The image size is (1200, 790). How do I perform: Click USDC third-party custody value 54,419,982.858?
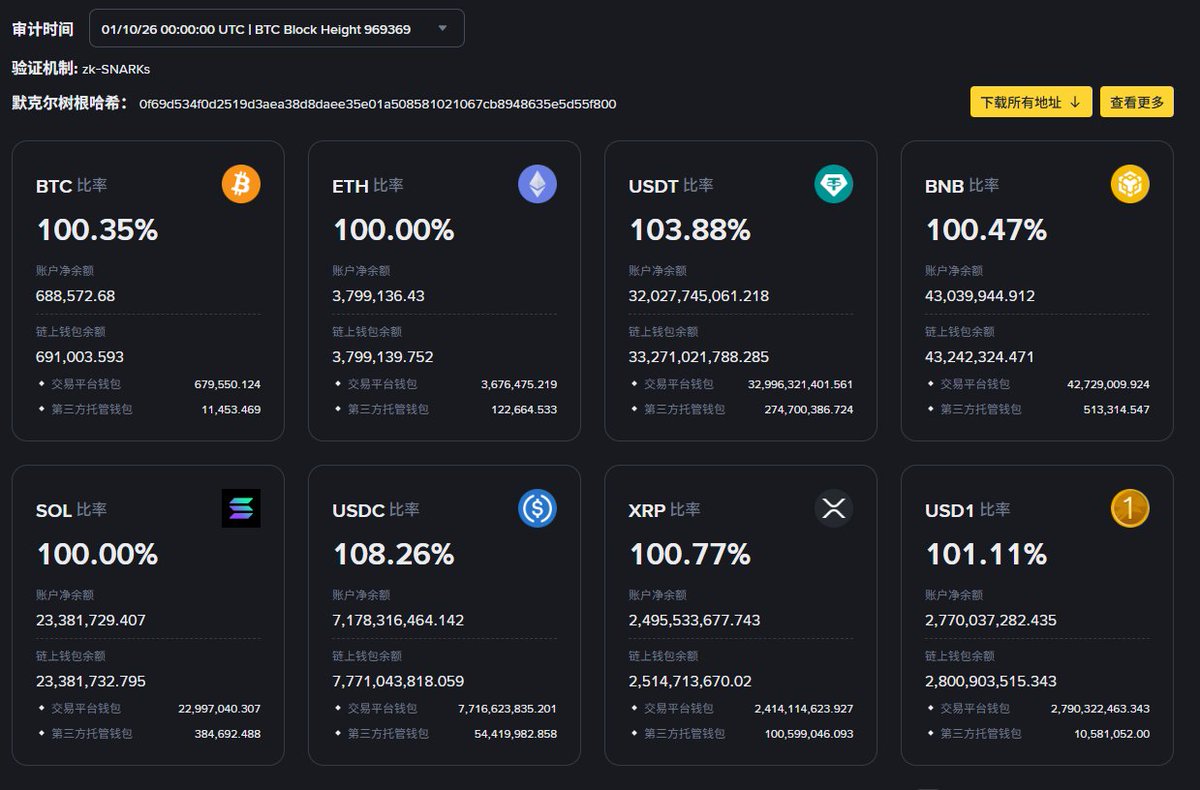(x=515, y=733)
